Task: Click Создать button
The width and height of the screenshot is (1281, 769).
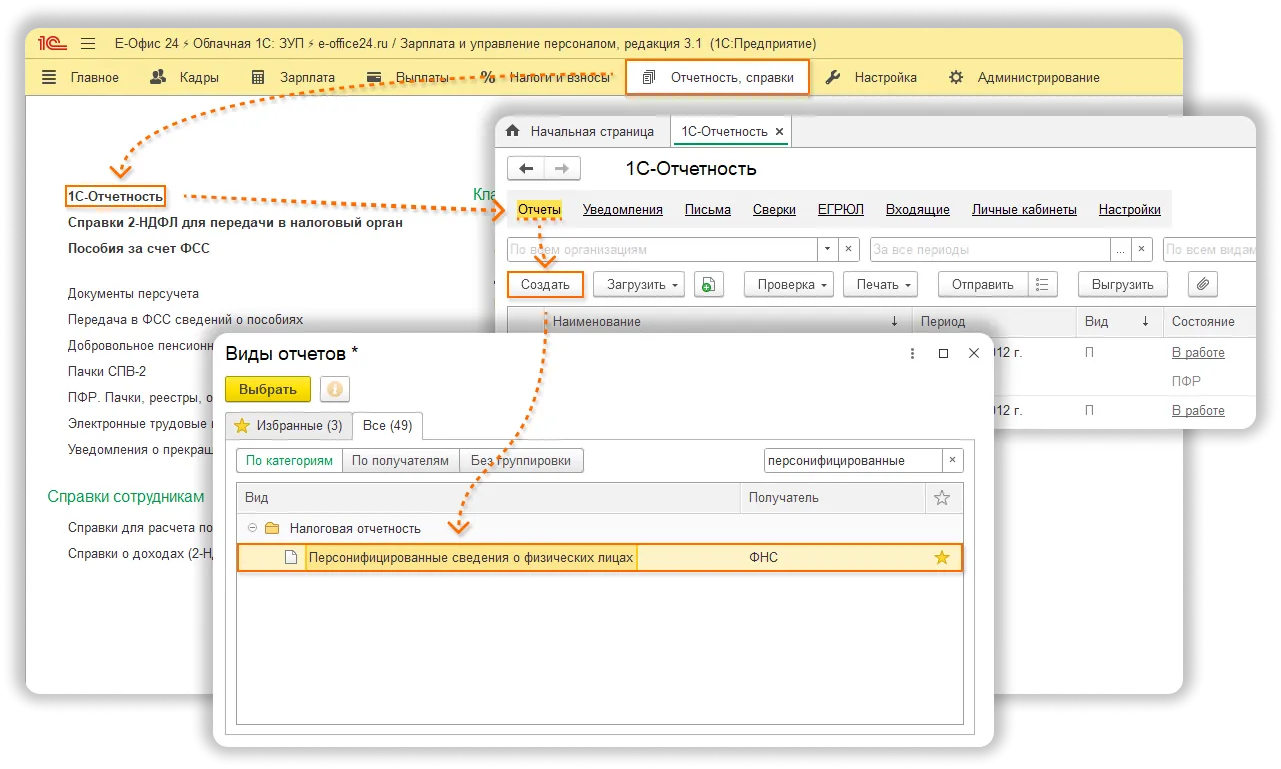Action: point(545,284)
